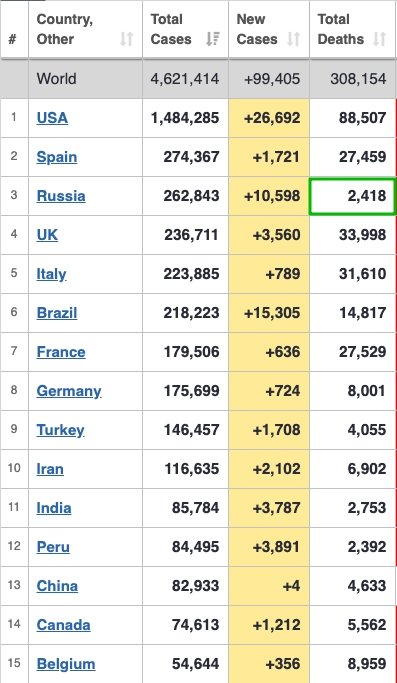
Task: Open the Brazil country link
Action: click(57, 313)
